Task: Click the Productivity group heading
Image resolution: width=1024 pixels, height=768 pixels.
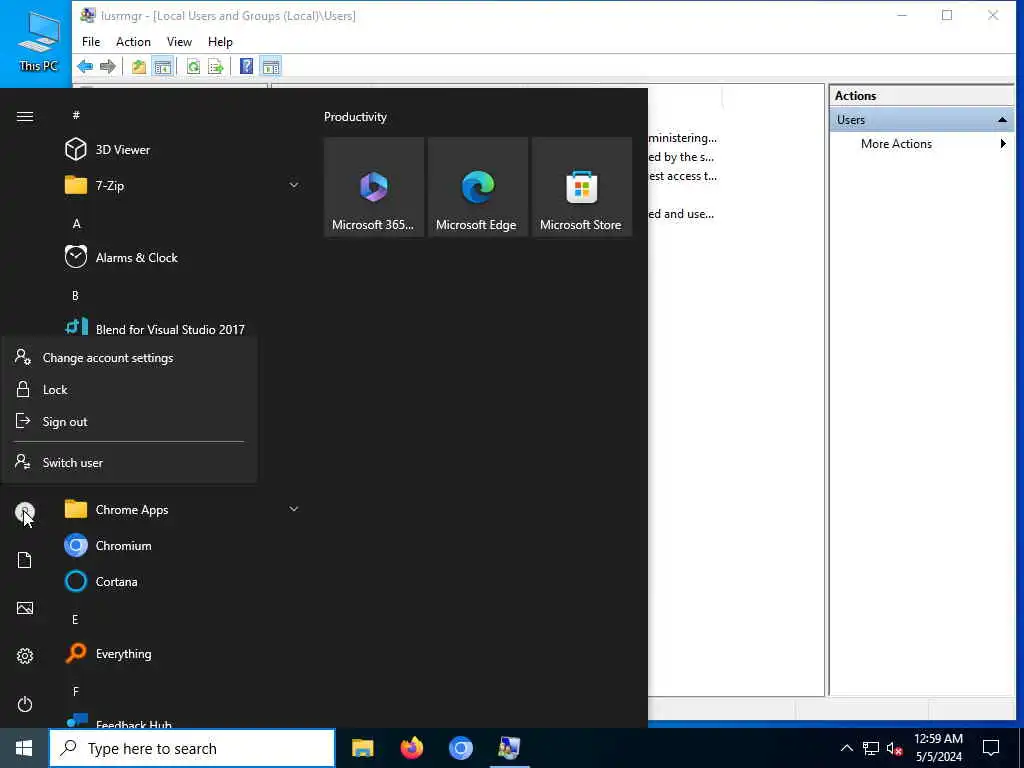Action: (x=355, y=117)
